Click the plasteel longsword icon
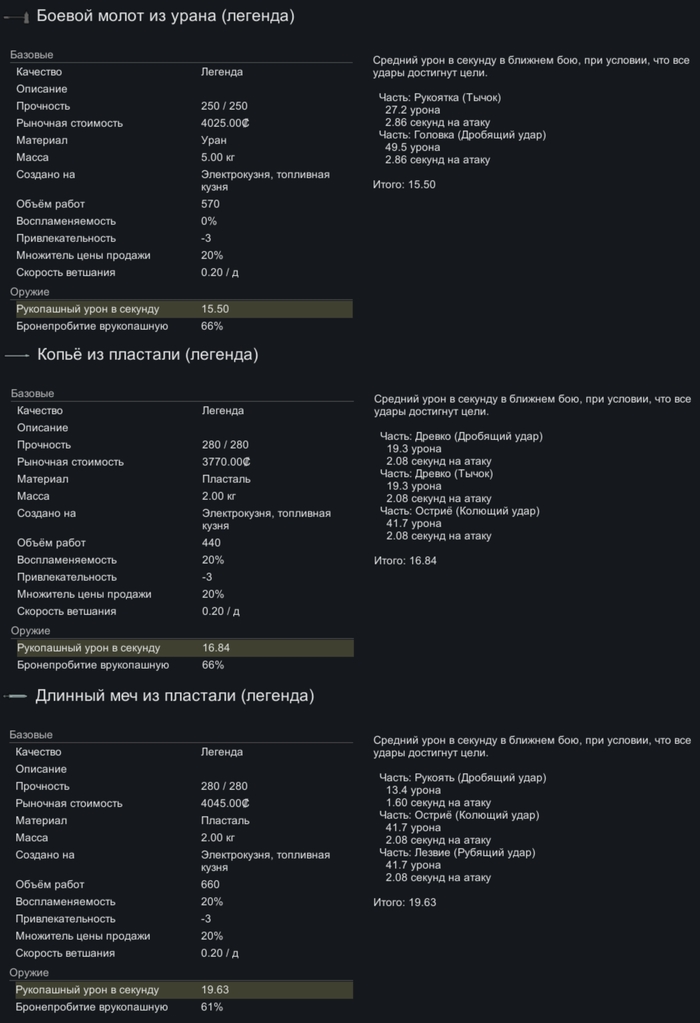This screenshot has width=700, height=1023. tap(17, 696)
